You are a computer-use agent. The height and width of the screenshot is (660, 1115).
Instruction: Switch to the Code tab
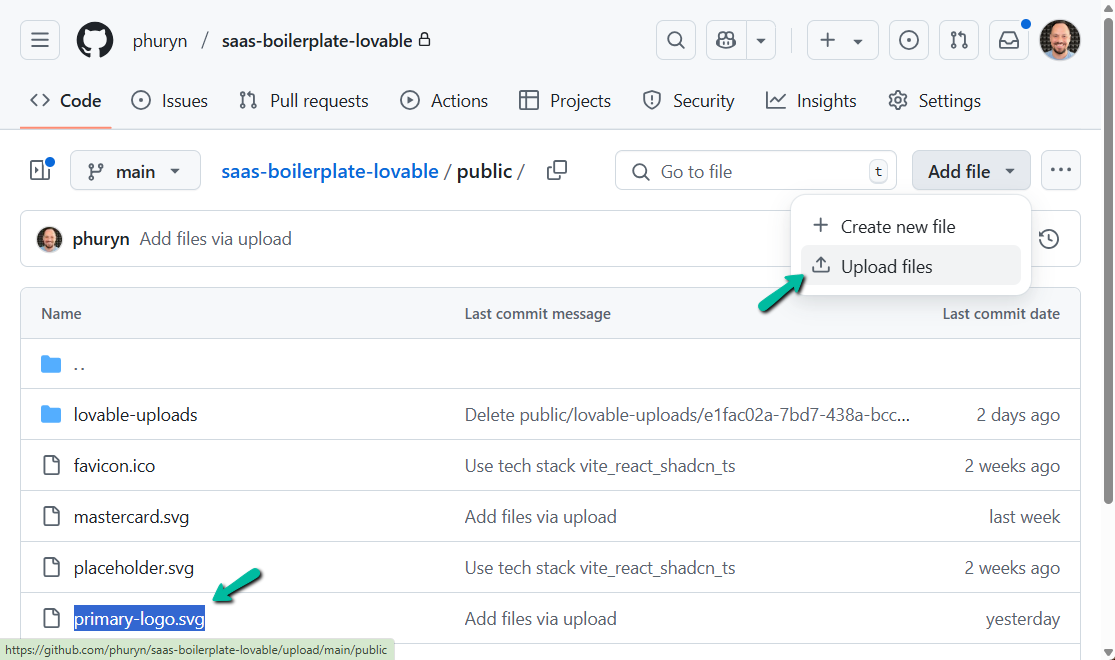click(x=65, y=101)
